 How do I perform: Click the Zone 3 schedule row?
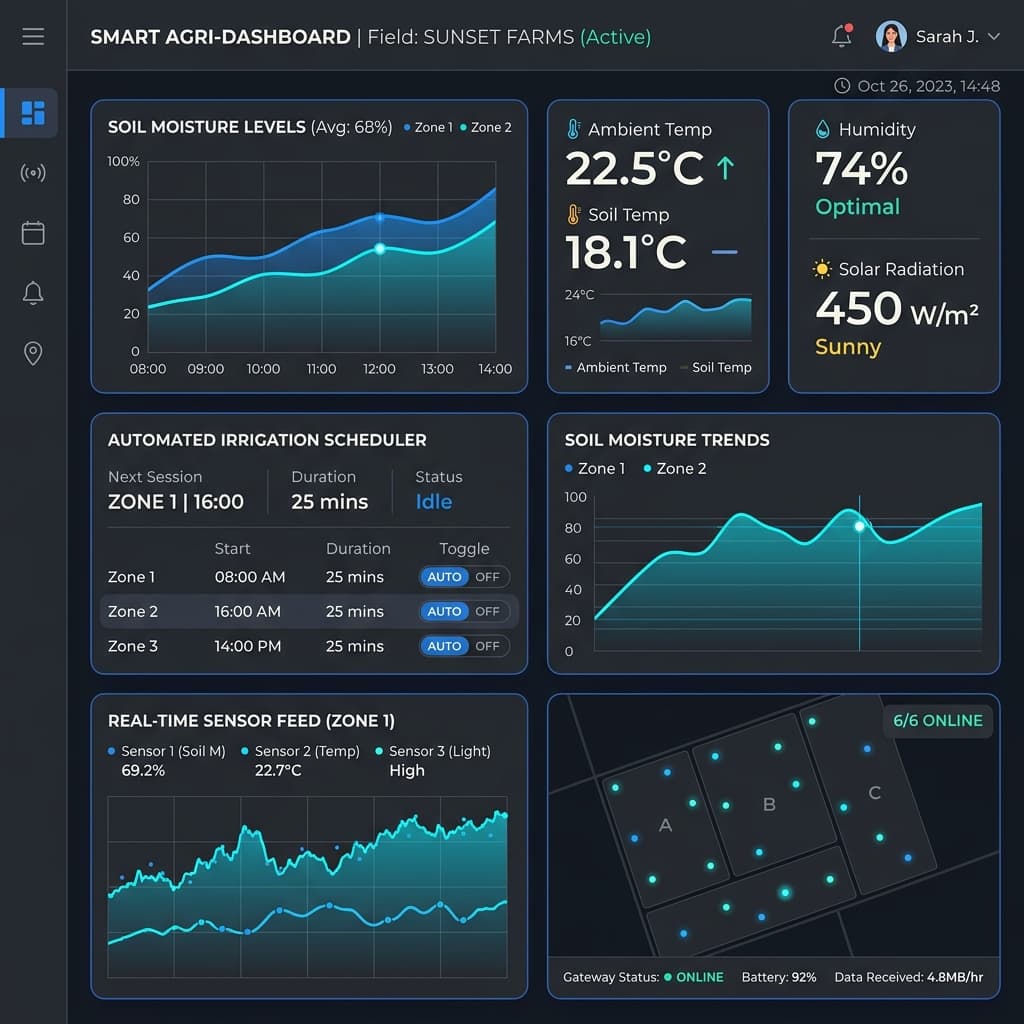[x=309, y=646]
